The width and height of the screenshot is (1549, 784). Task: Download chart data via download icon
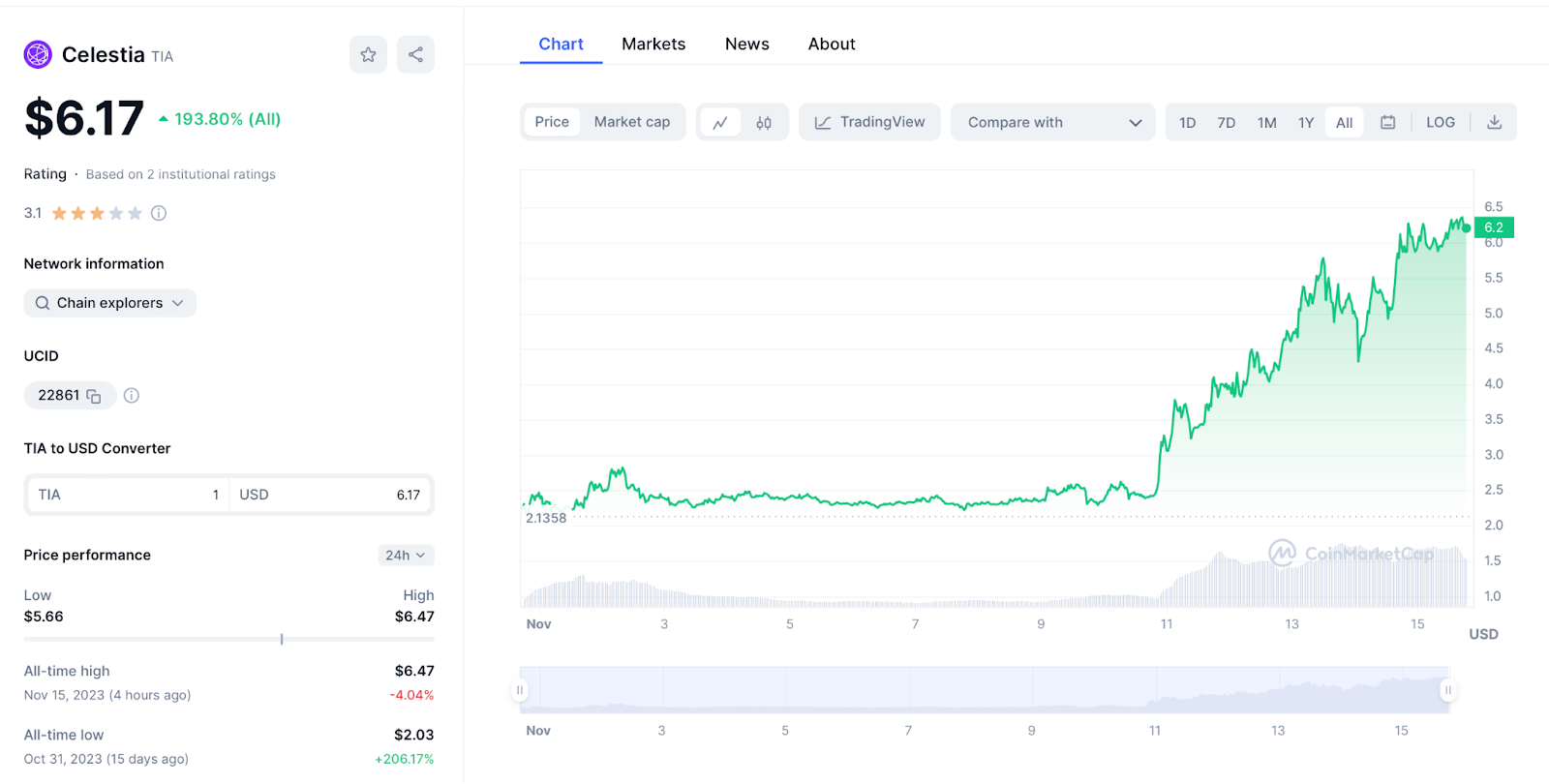(x=1494, y=122)
